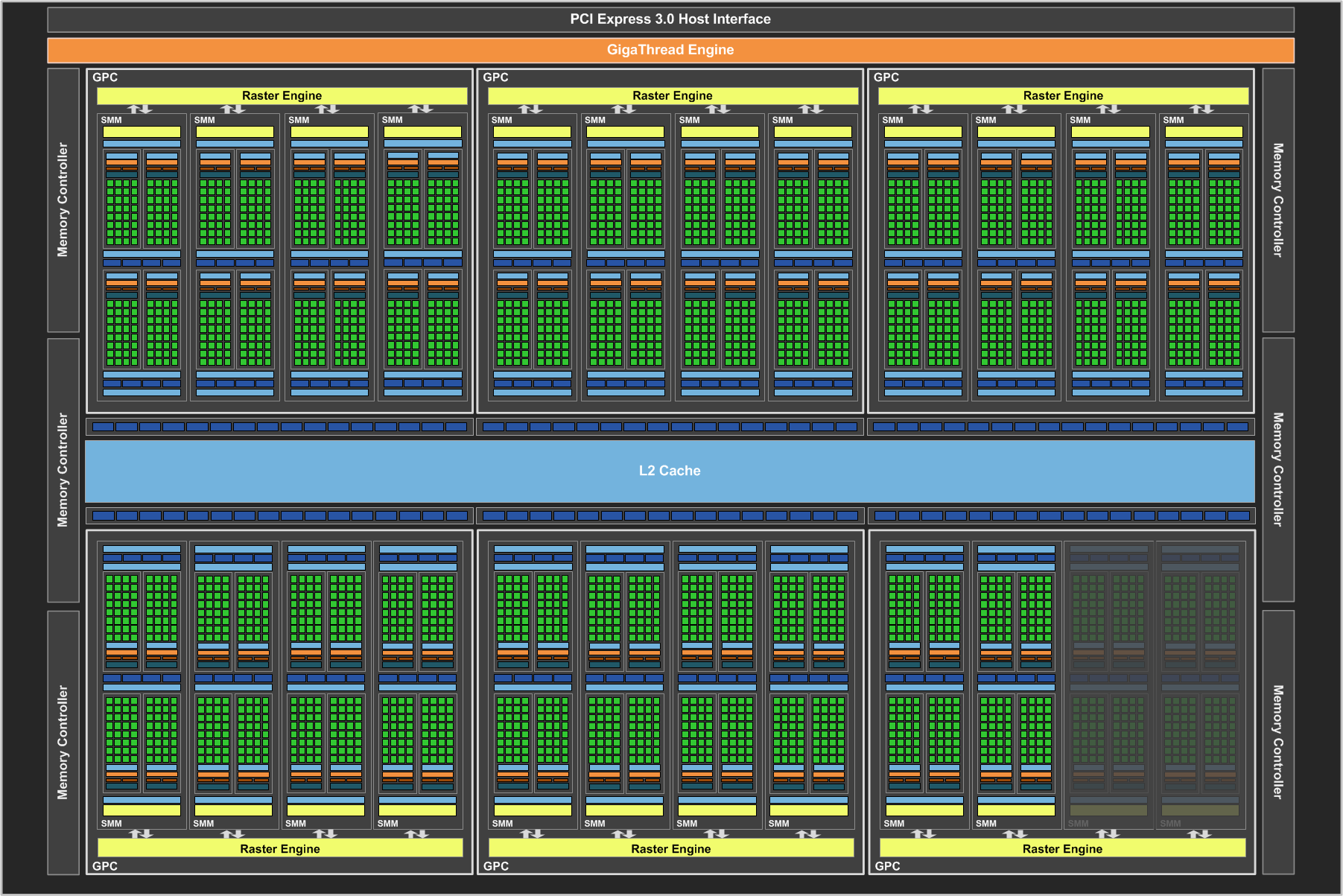Click the GPC label in the top-left cluster
The image size is (1343, 896).
point(105,77)
